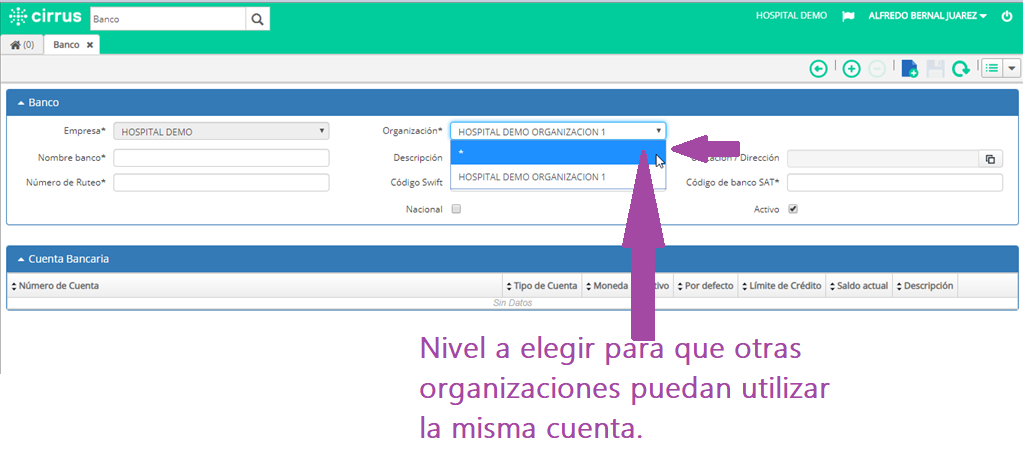
Task: Click the Código de banco SAT field
Action: click(x=895, y=183)
